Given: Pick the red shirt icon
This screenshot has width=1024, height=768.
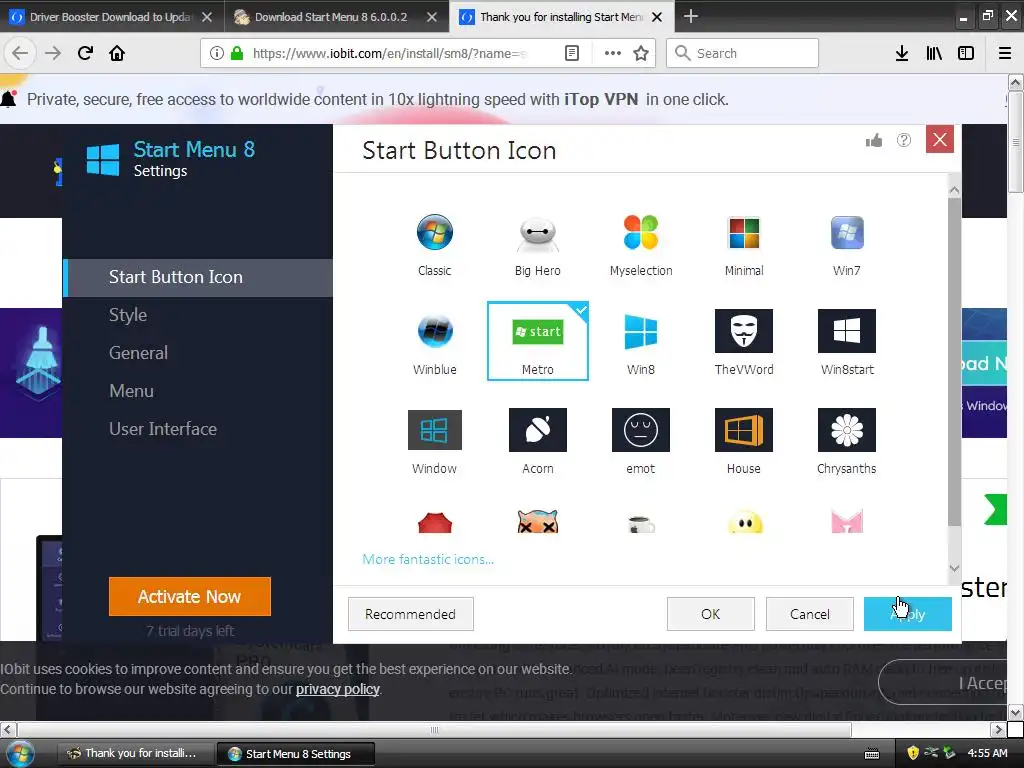Looking at the screenshot, I should pyautogui.click(x=434, y=522).
